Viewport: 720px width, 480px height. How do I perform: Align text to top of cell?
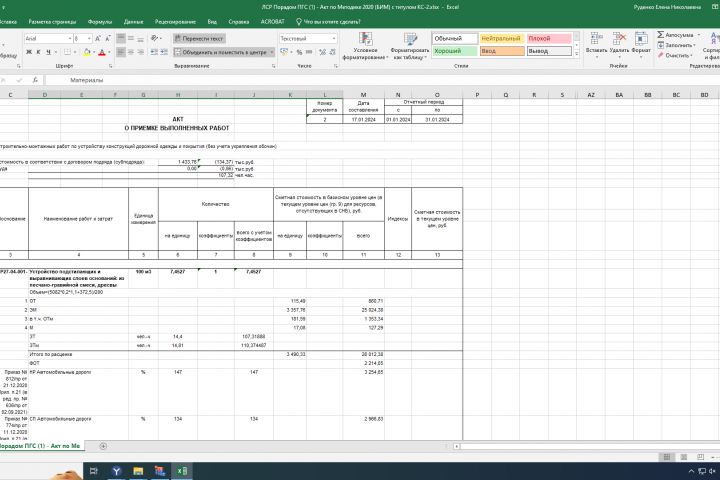[121, 39]
